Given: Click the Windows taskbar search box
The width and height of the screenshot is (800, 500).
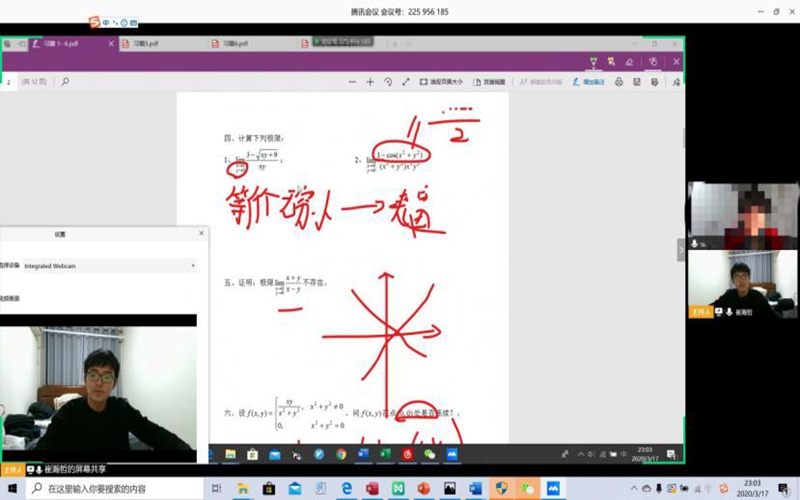Looking at the screenshot, I should 110,489.
